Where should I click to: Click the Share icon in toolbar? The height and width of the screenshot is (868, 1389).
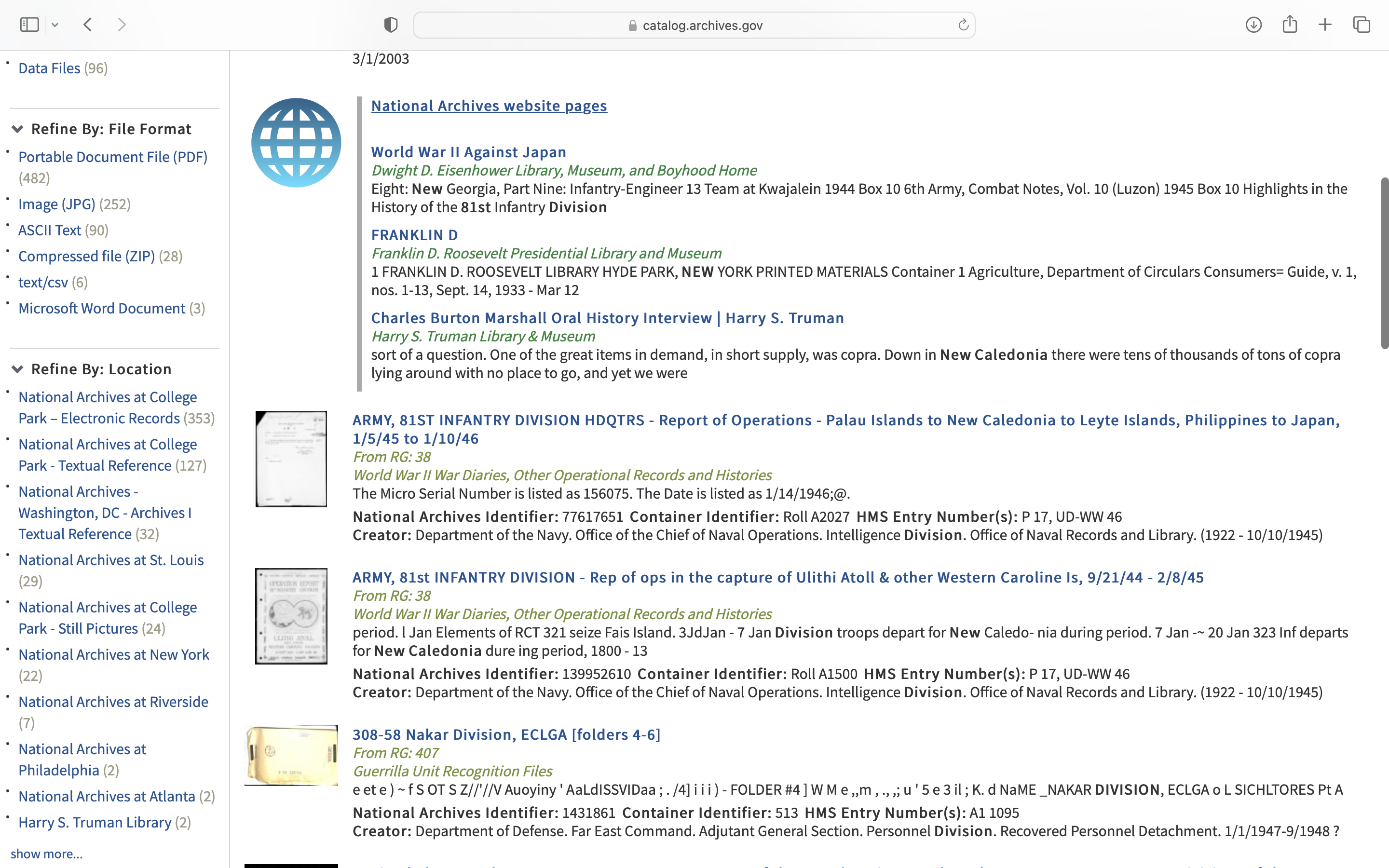coord(1289,25)
